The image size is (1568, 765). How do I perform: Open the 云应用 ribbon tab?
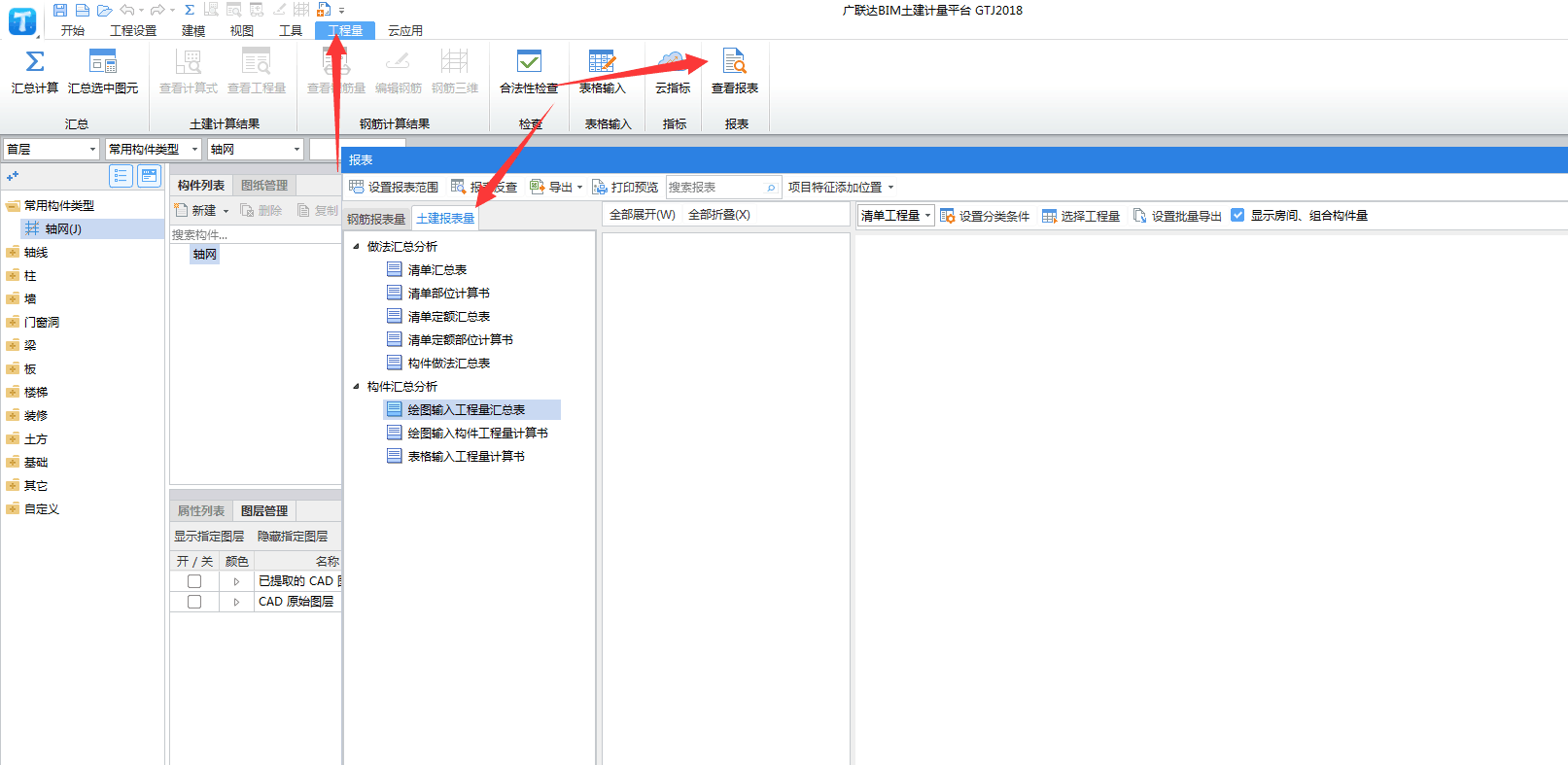[405, 31]
